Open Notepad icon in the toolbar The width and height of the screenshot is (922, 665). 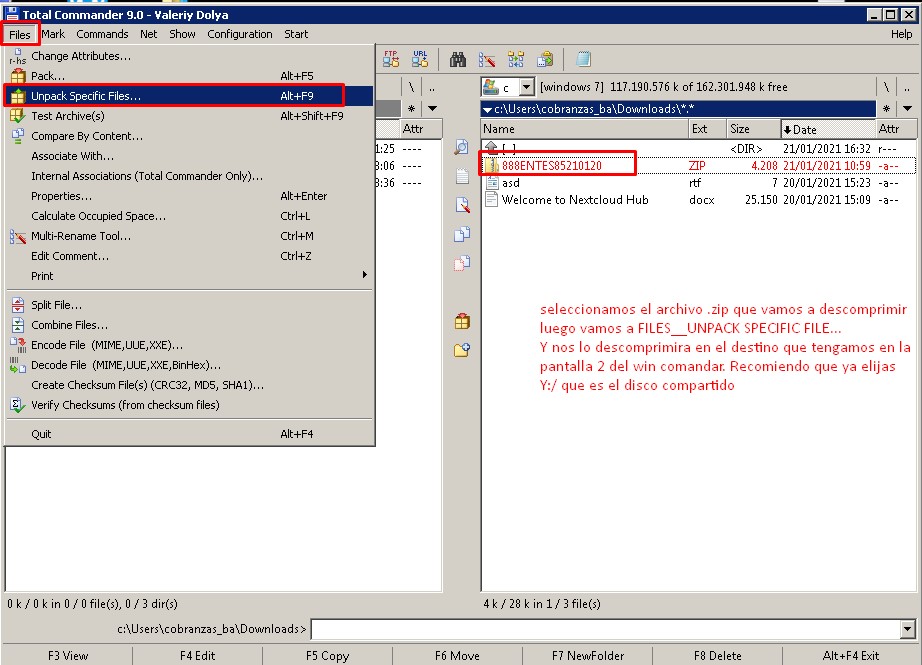(583, 59)
